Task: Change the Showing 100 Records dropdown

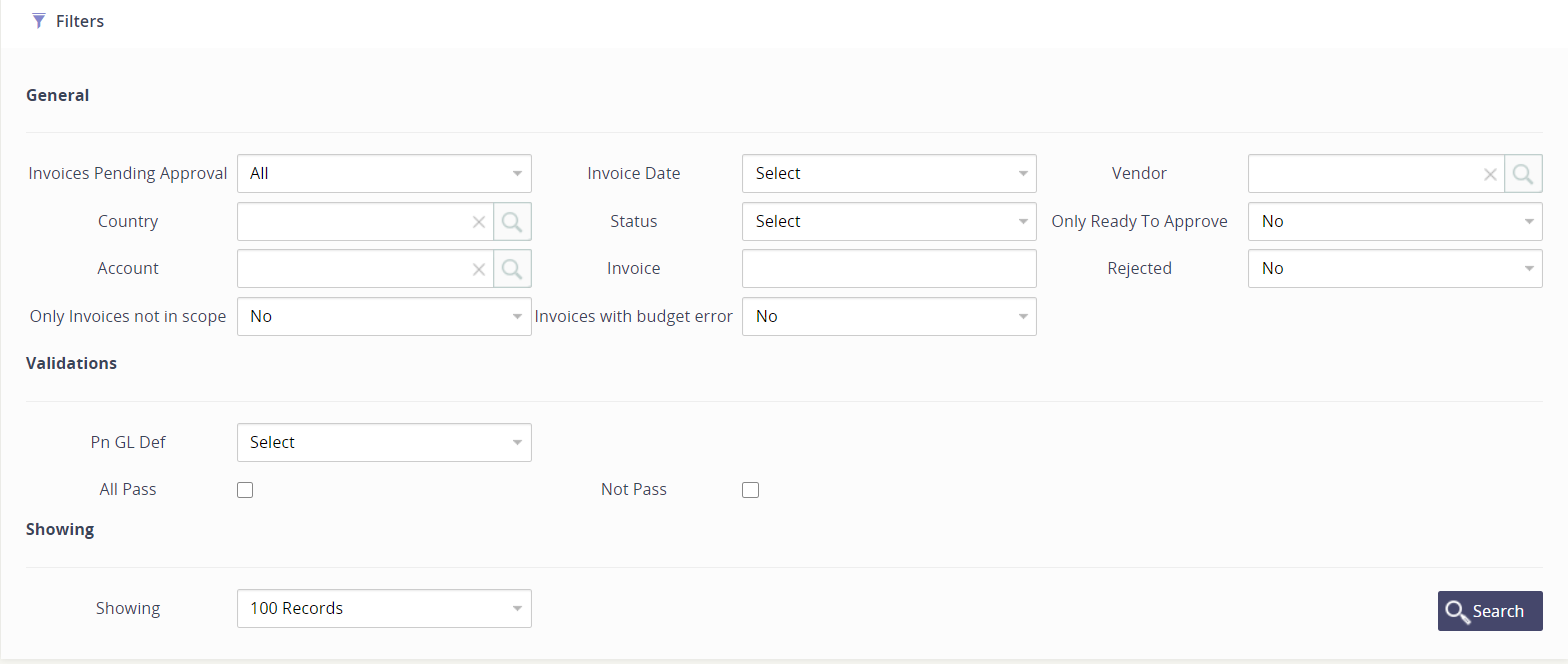Action: [384, 609]
